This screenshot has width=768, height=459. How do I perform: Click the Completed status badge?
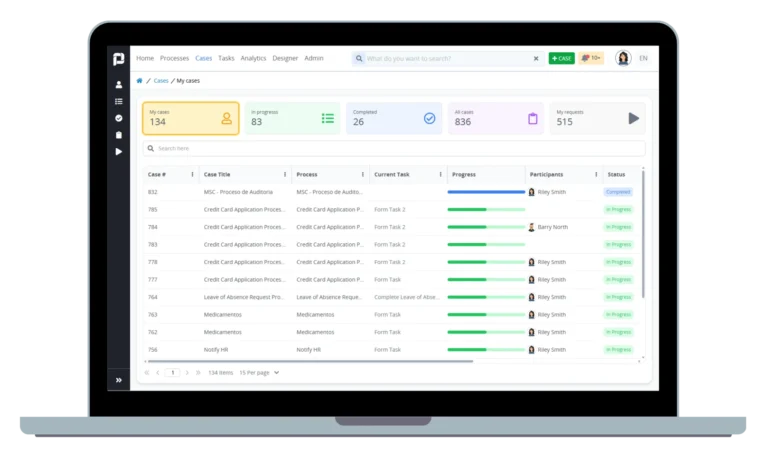pos(618,192)
